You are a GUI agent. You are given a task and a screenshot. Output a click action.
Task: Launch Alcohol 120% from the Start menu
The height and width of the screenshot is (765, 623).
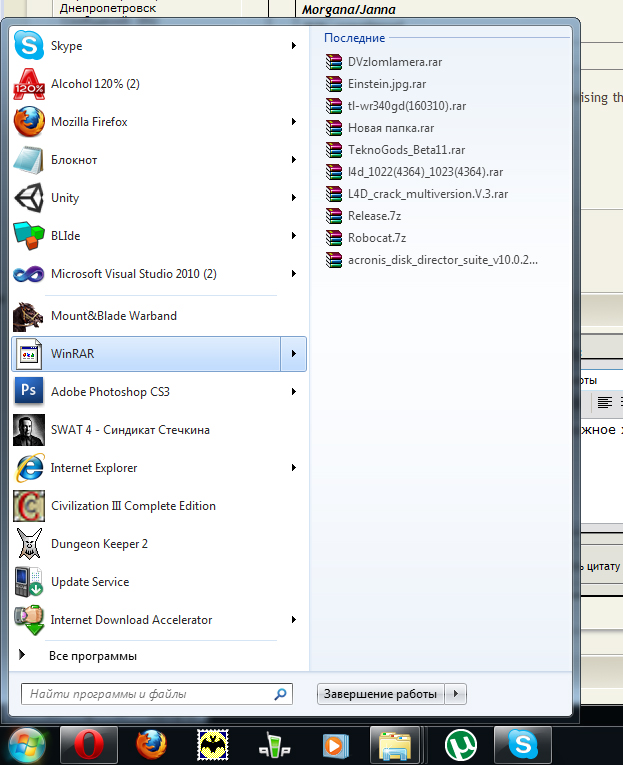pos(95,84)
